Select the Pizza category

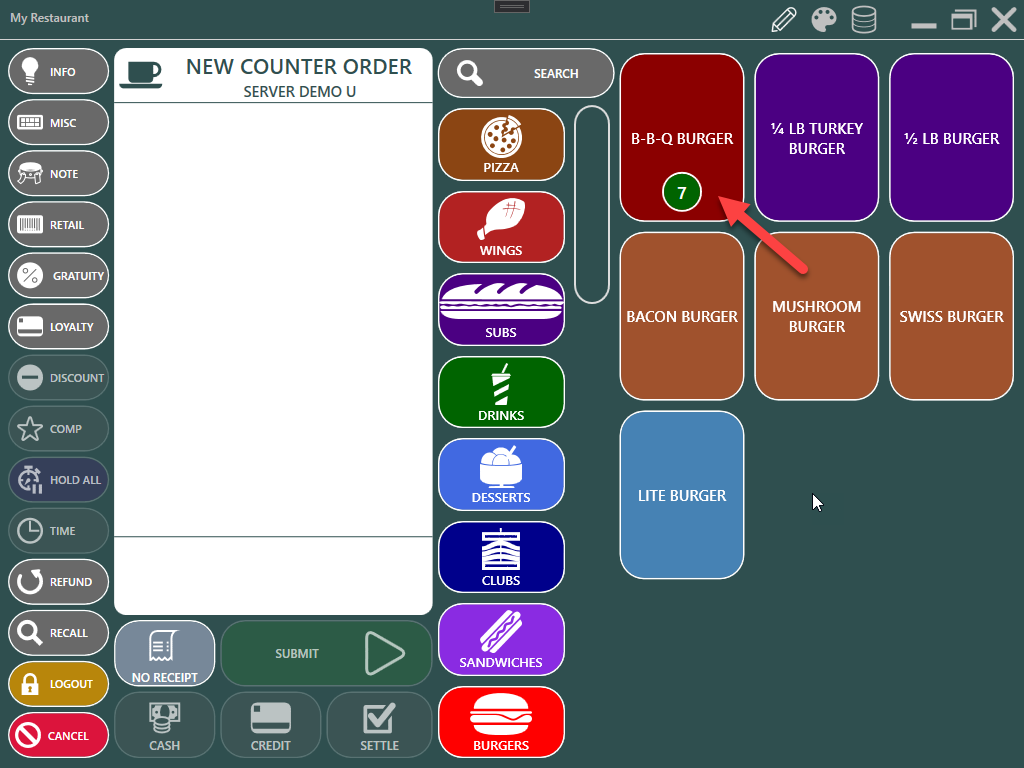(x=501, y=146)
